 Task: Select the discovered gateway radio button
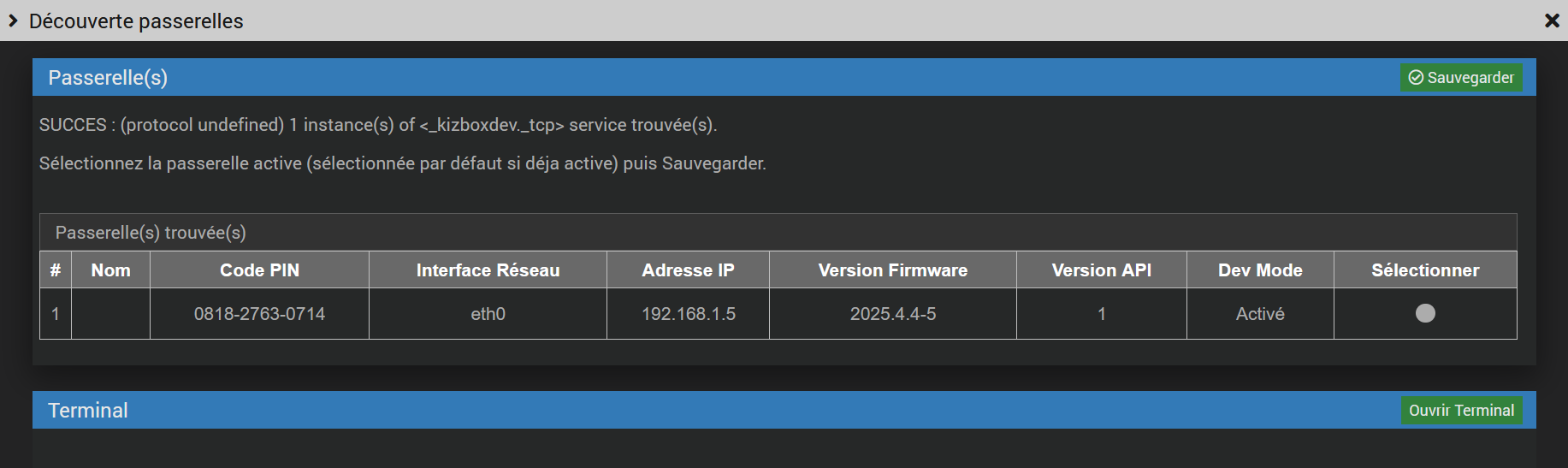[x=1425, y=313]
